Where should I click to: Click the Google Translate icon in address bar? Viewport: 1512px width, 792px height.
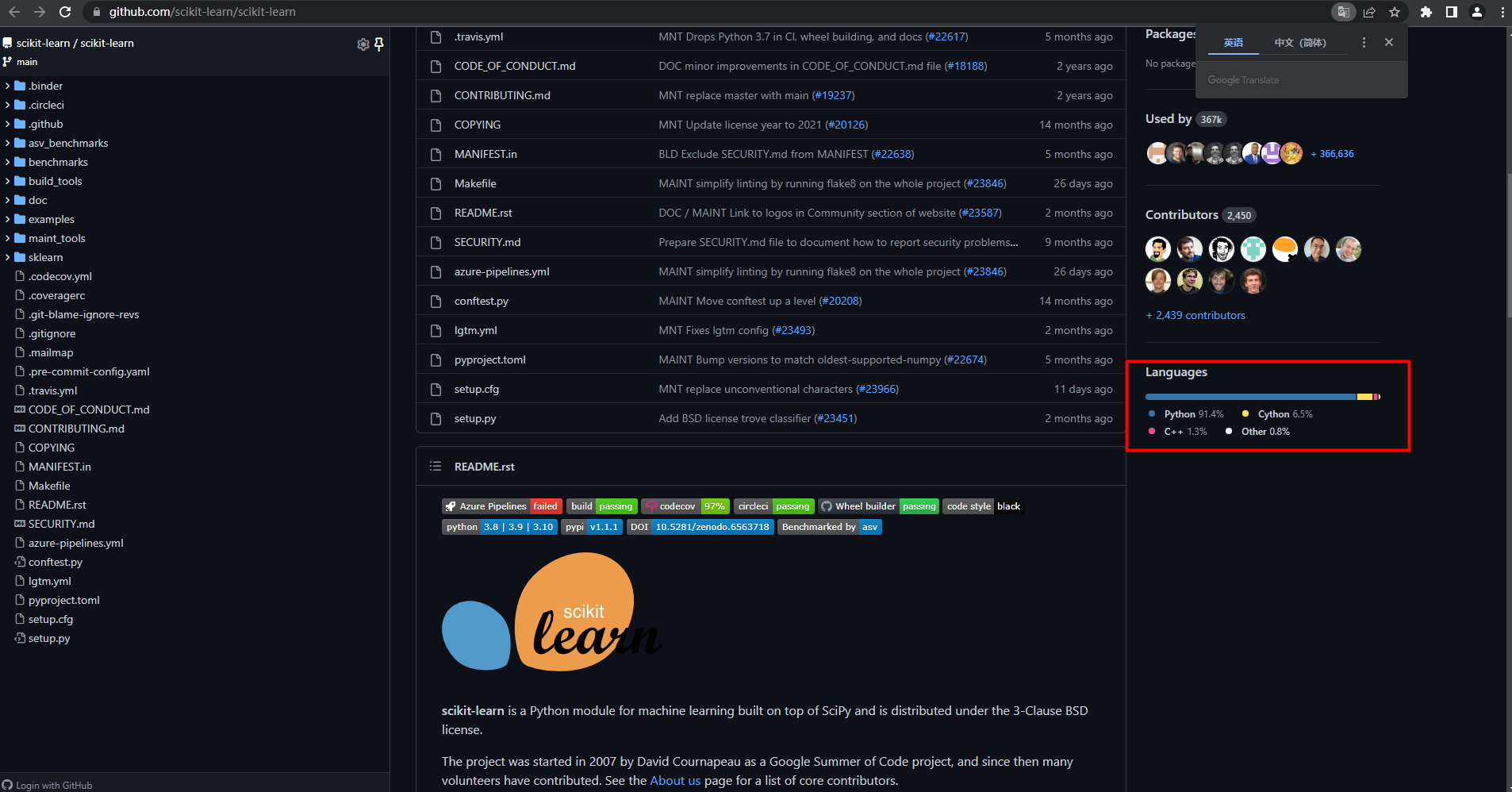pyautogui.click(x=1344, y=12)
